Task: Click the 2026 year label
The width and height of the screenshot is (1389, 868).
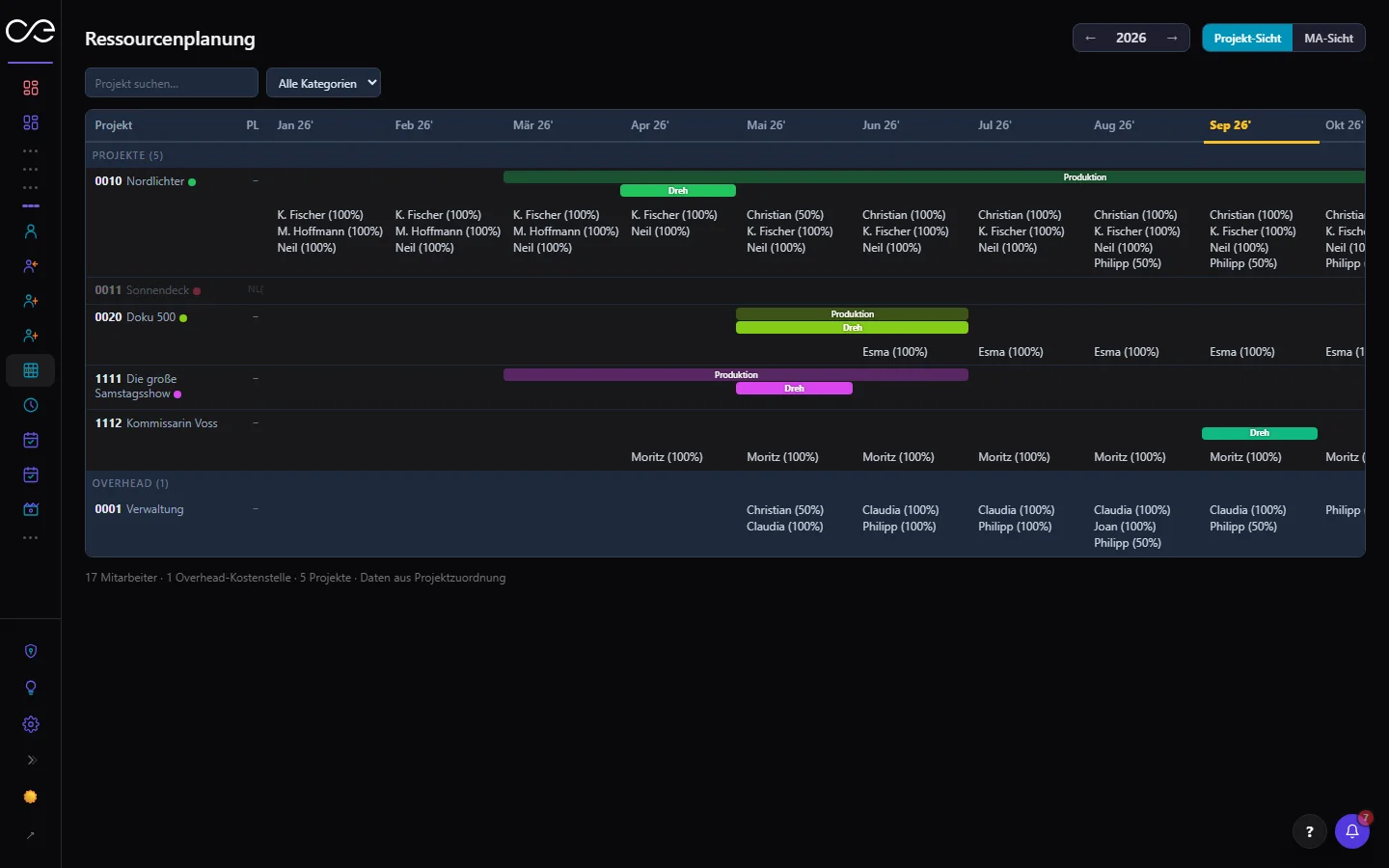Action: pos(1130,38)
